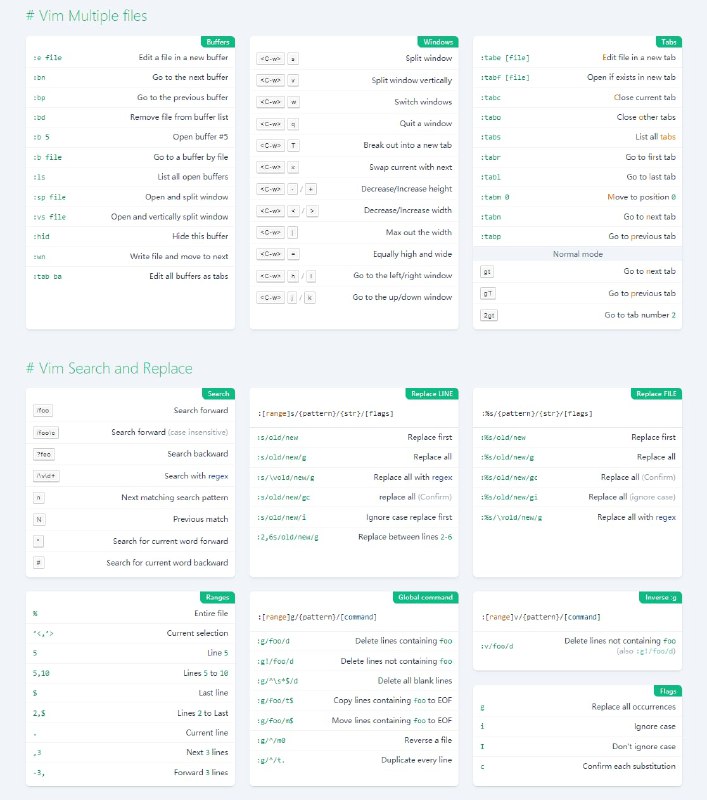Click the green Windows badge

pos(438,42)
